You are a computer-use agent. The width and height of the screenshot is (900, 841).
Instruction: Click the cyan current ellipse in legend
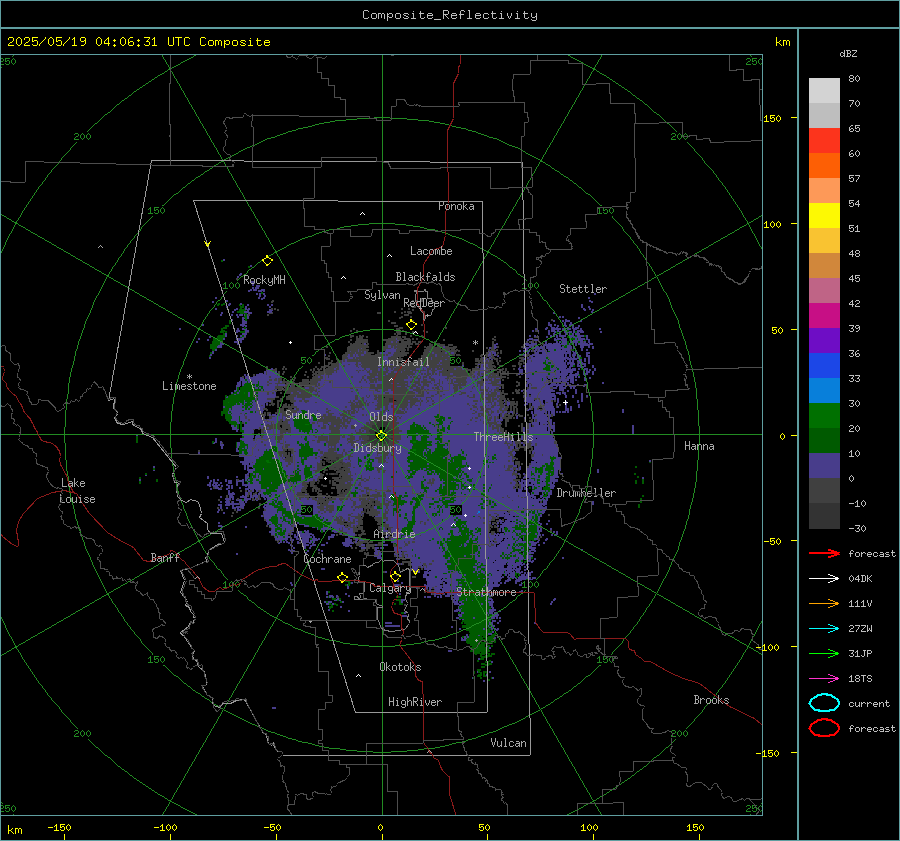click(x=824, y=703)
